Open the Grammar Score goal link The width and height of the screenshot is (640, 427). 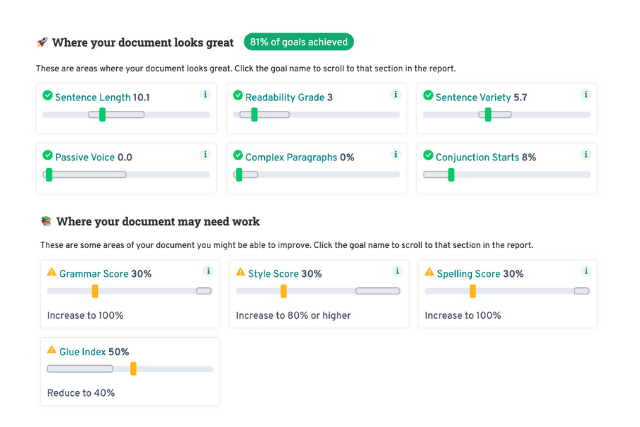click(x=94, y=274)
